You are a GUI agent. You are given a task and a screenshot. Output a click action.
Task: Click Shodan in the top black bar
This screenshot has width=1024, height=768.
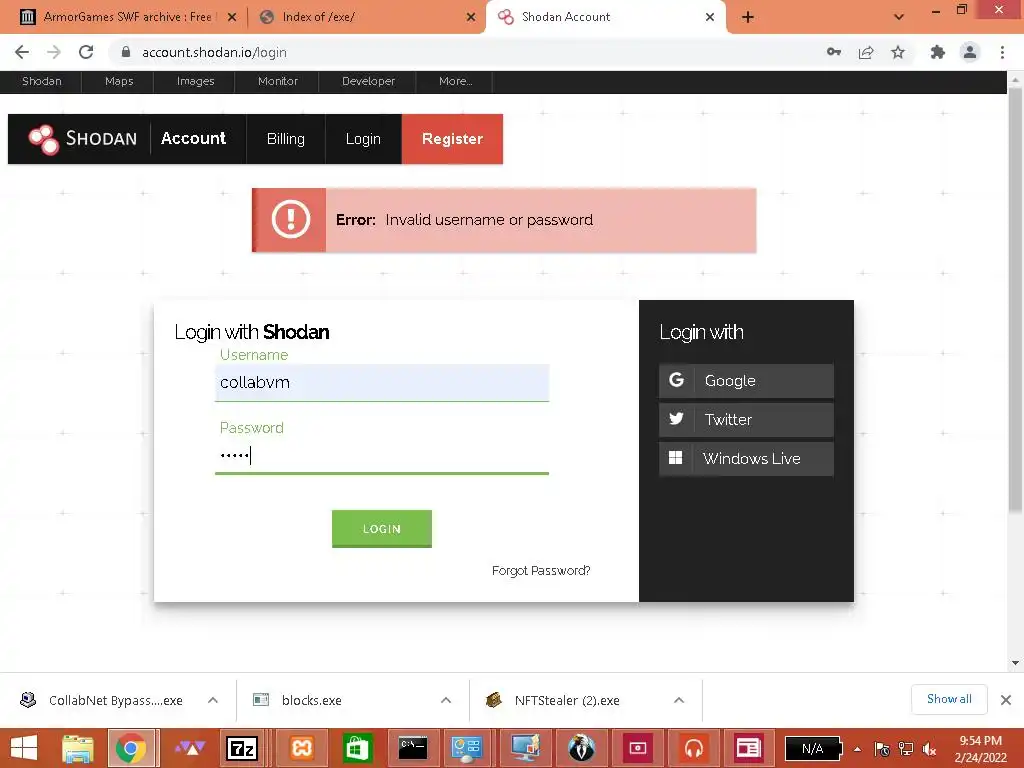[42, 82]
